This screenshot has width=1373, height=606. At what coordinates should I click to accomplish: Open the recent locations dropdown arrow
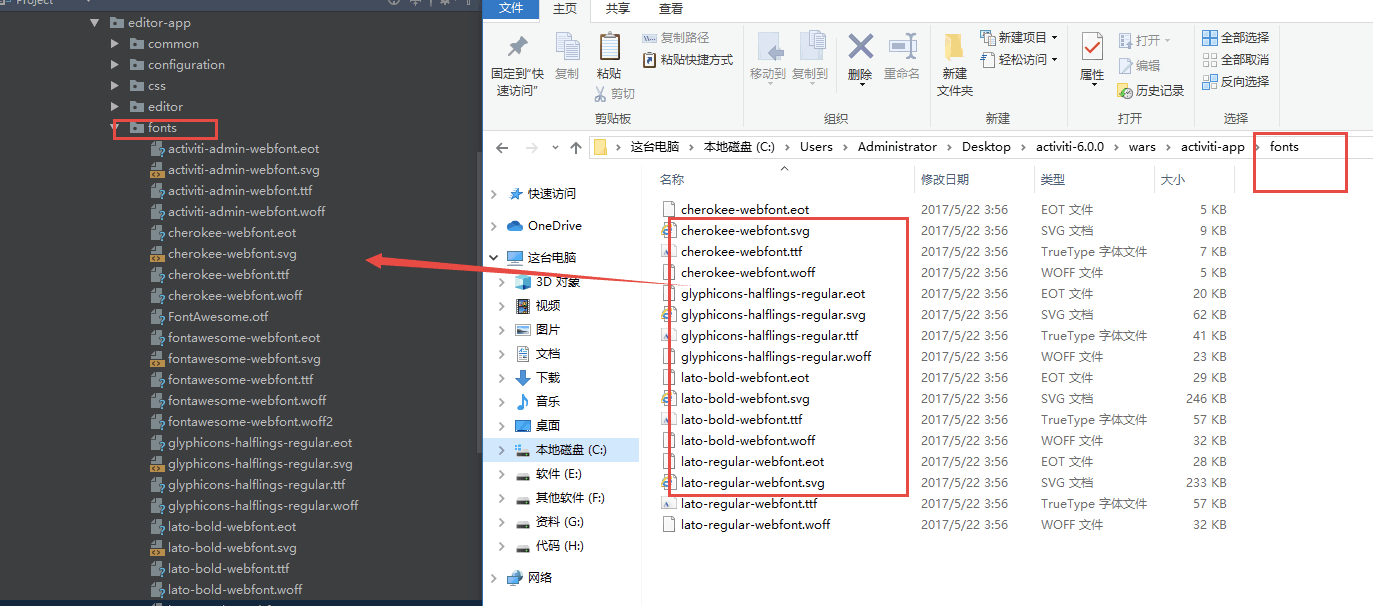[554, 148]
